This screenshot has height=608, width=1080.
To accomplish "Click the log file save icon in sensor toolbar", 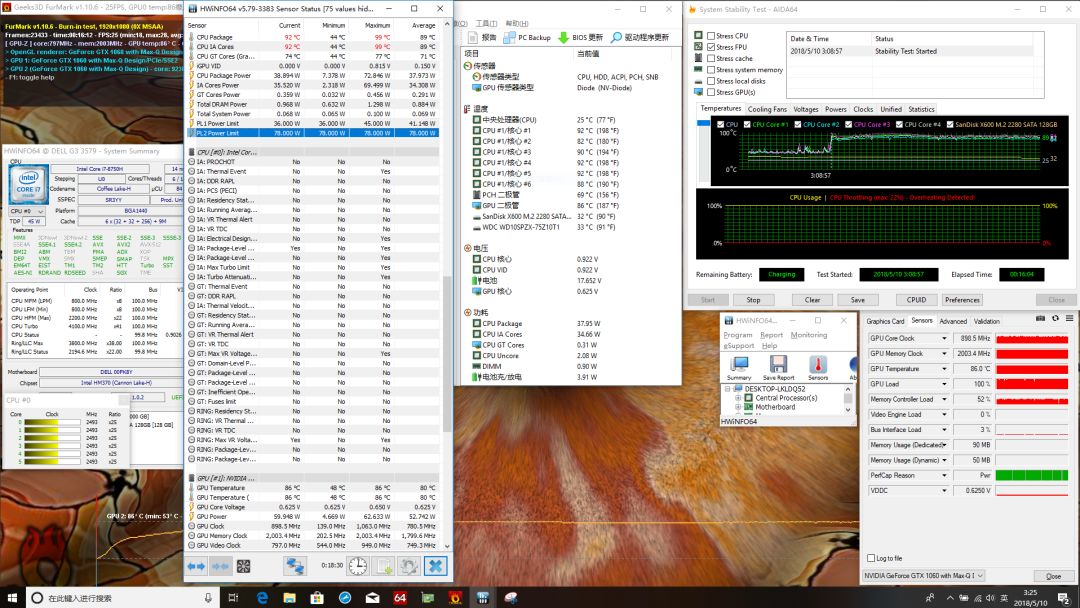I will [x=383, y=566].
